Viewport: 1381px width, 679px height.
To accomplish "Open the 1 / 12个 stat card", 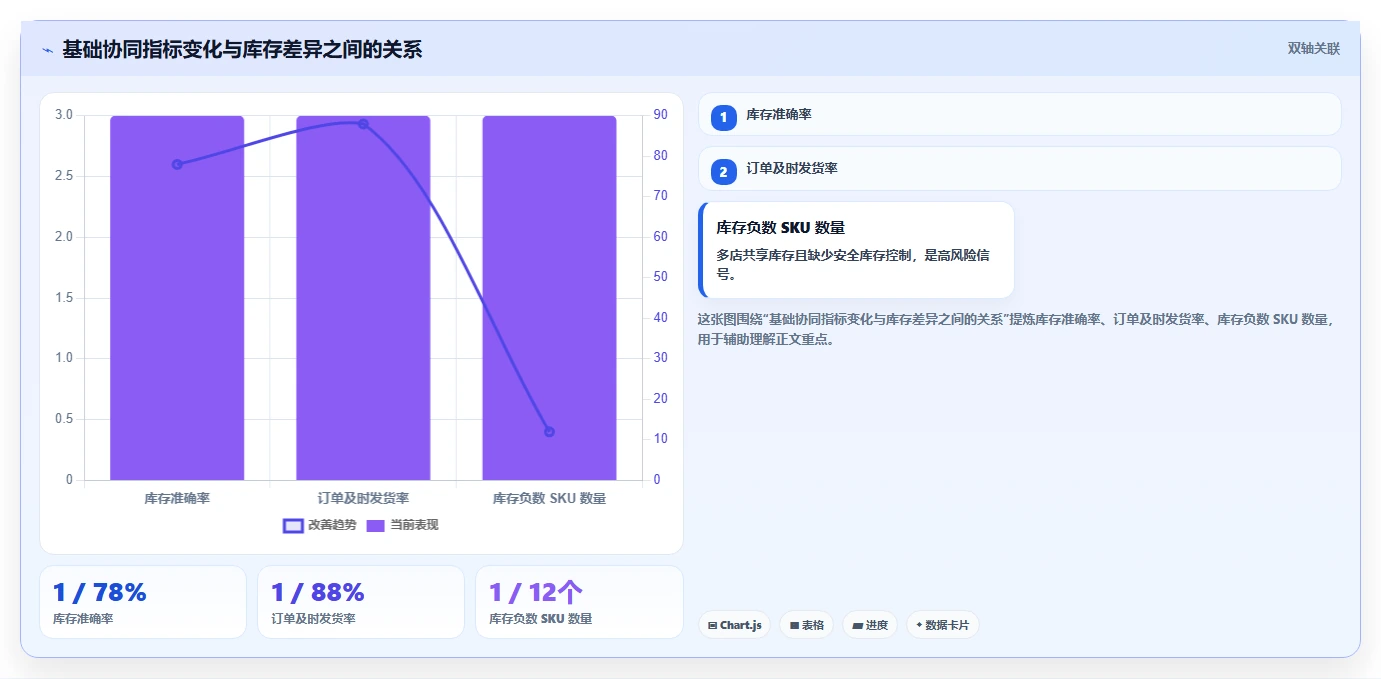I will pyautogui.click(x=579, y=602).
